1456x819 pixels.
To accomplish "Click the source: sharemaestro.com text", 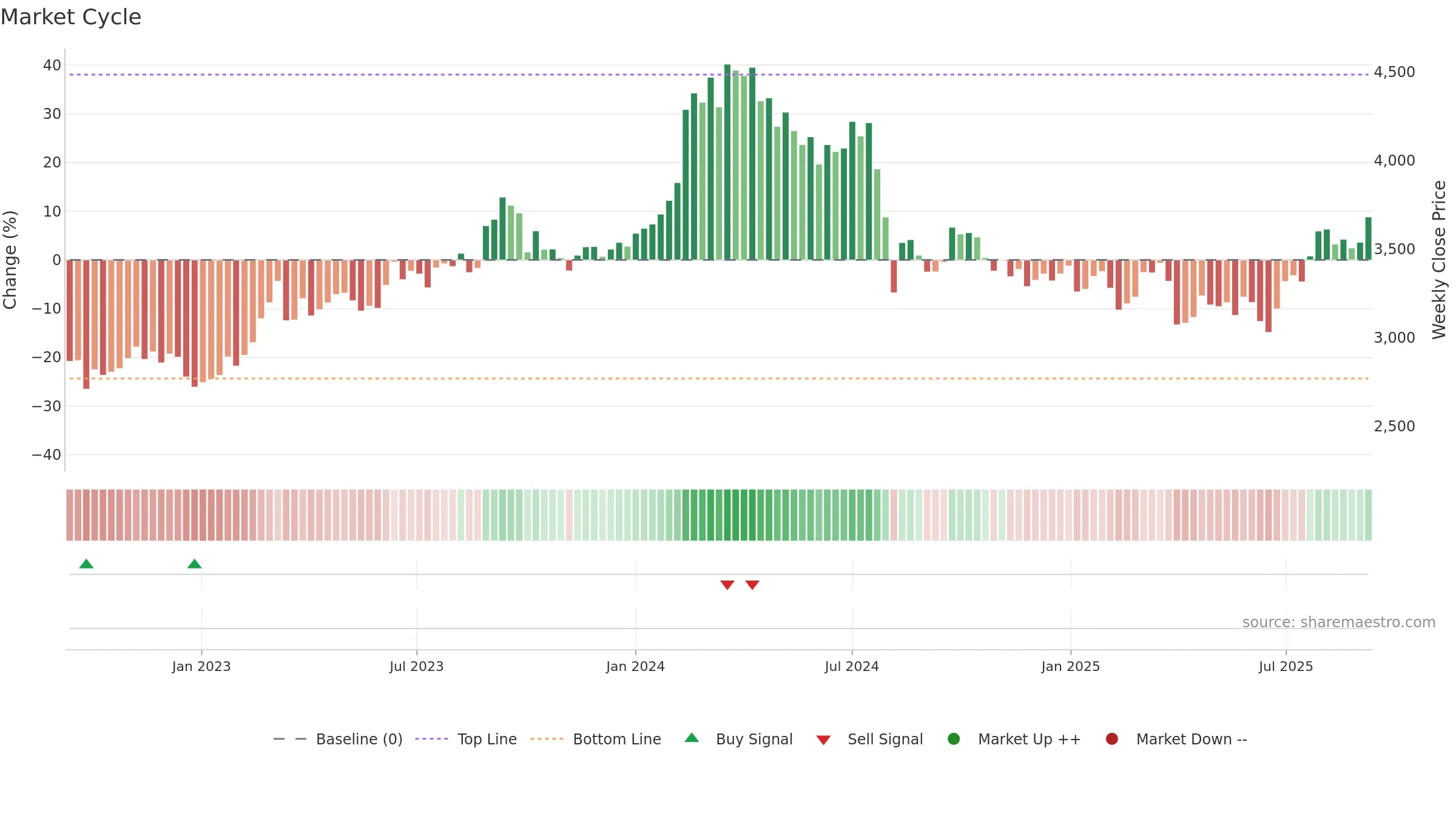I will (x=1339, y=622).
